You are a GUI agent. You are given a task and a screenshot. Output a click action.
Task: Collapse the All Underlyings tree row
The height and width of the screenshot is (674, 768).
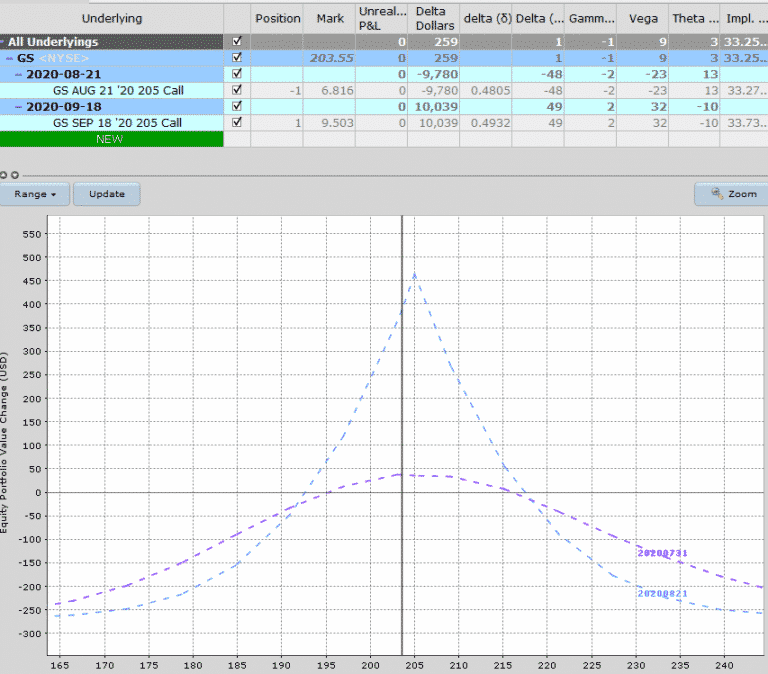(x=4, y=42)
